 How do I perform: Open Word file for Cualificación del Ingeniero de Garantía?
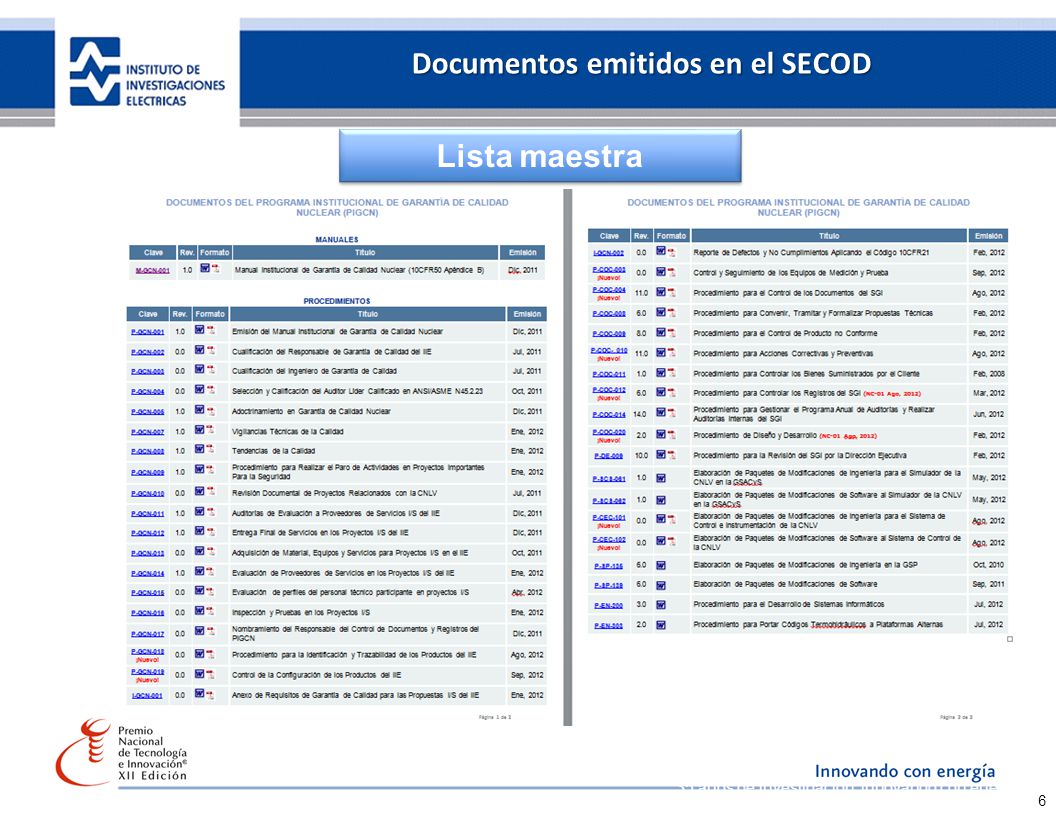(199, 369)
